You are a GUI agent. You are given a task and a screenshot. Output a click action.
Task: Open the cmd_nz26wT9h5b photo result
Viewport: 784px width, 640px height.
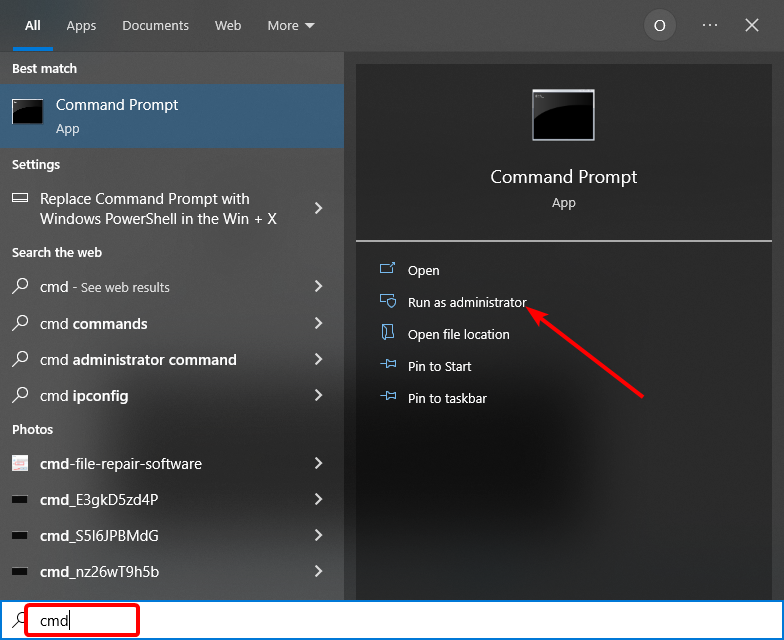[x=100, y=572]
